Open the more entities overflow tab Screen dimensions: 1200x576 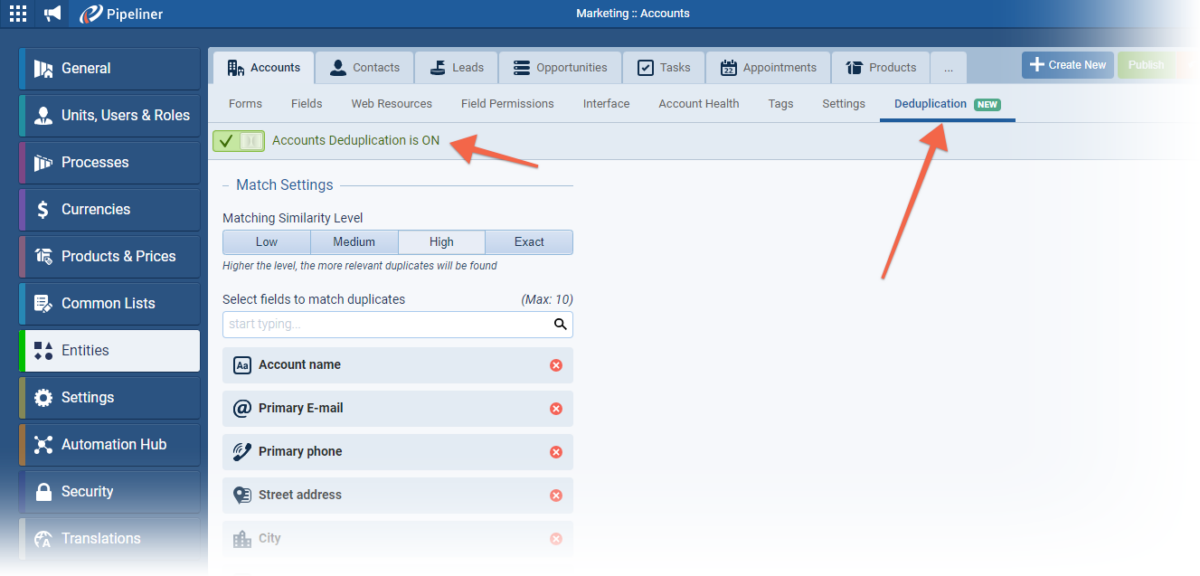(x=948, y=68)
